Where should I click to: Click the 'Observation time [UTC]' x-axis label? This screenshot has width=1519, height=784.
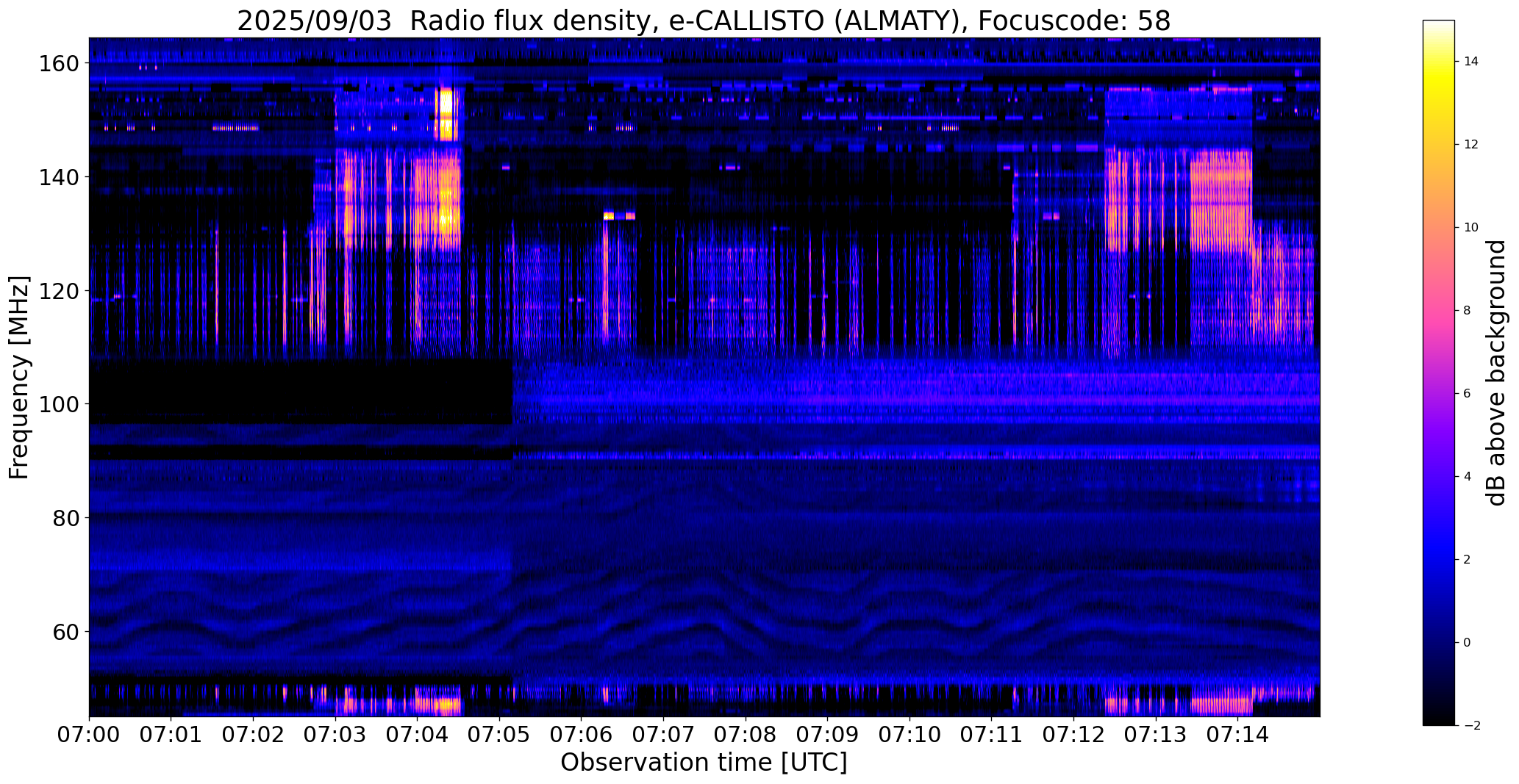(x=704, y=763)
